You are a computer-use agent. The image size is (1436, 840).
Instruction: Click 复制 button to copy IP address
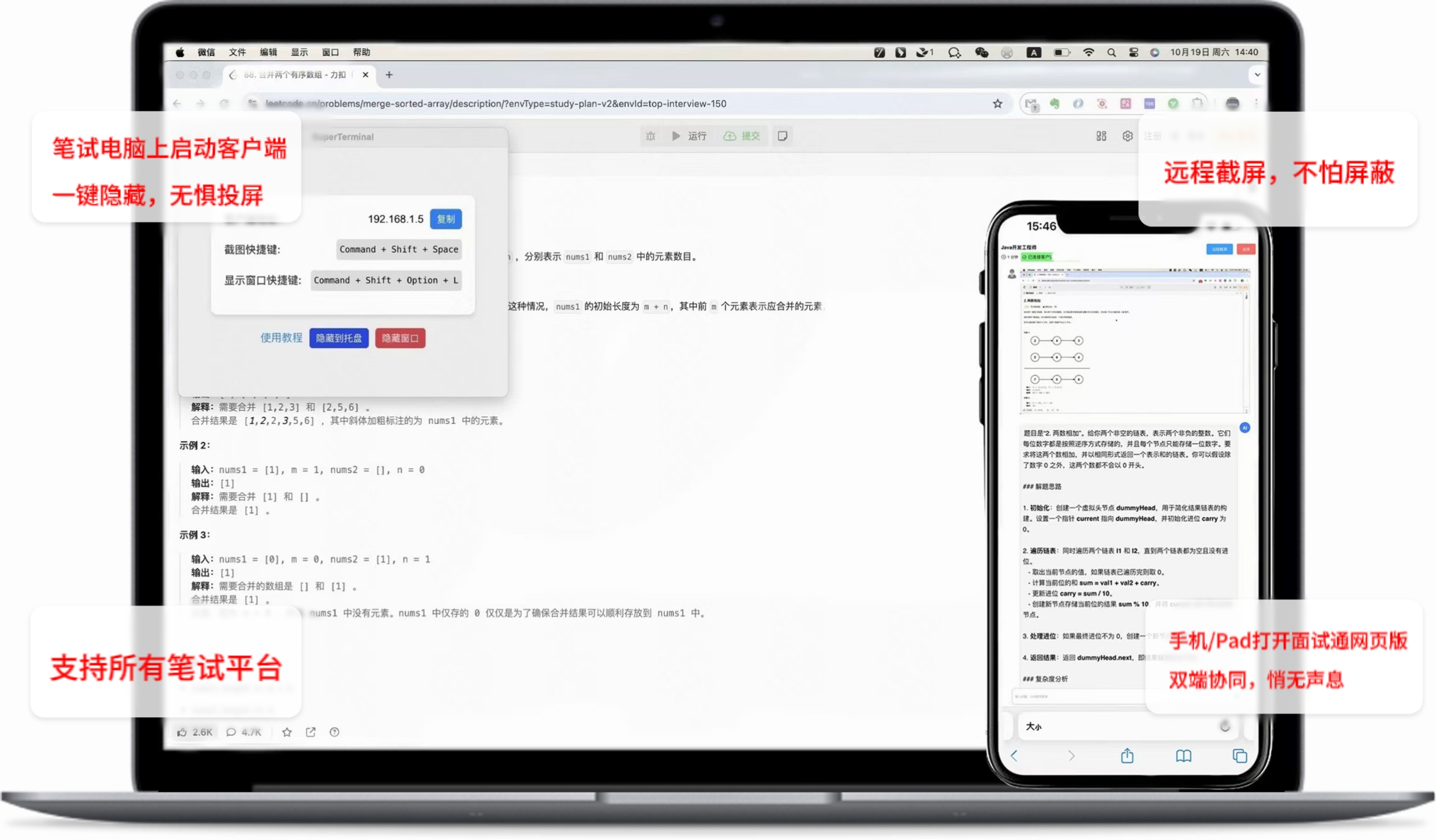pos(447,218)
